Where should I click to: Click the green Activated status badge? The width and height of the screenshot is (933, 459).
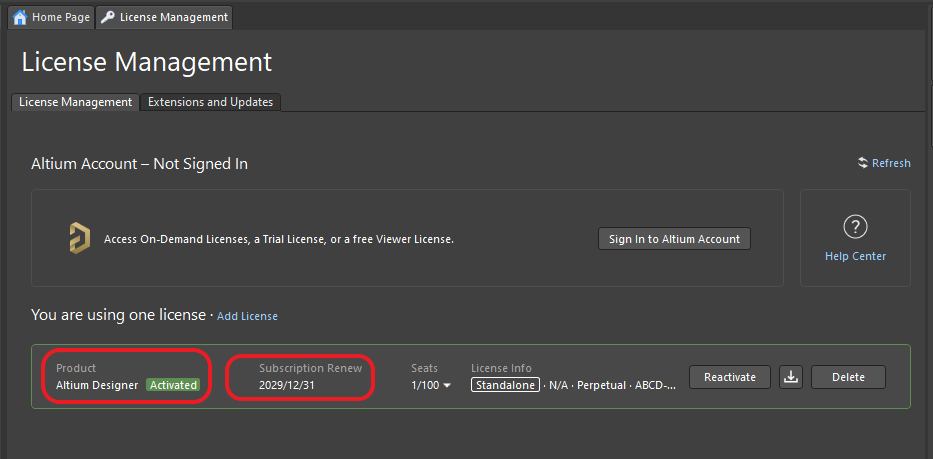click(x=173, y=385)
